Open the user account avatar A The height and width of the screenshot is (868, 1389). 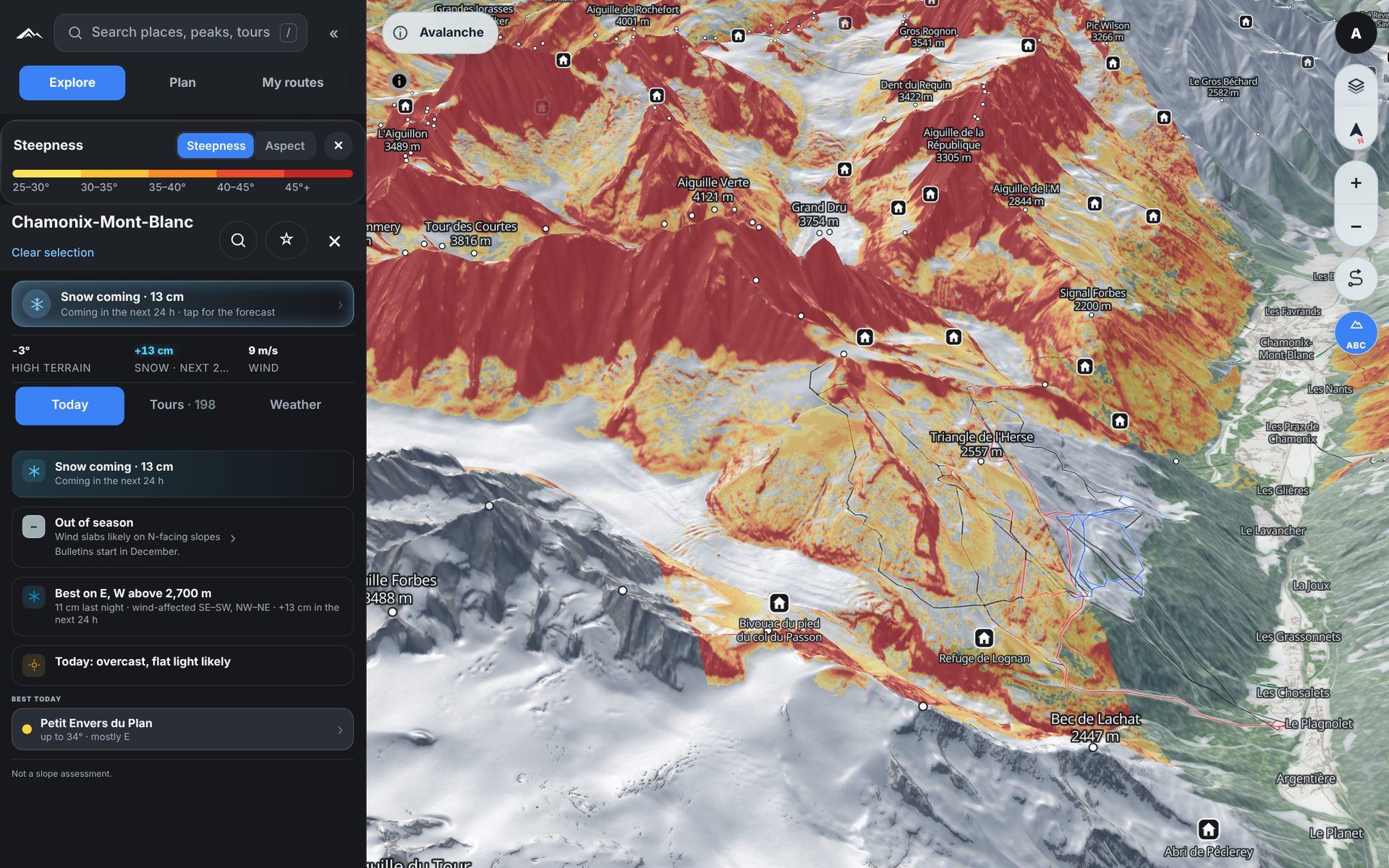[1355, 33]
